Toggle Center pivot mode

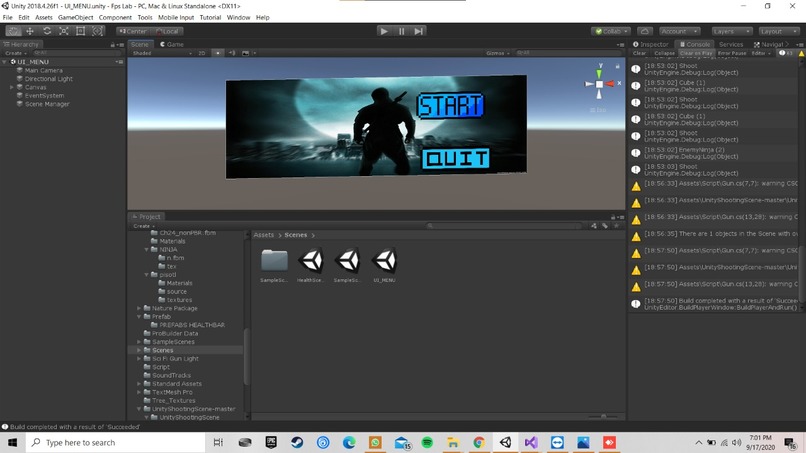[x=133, y=31]
